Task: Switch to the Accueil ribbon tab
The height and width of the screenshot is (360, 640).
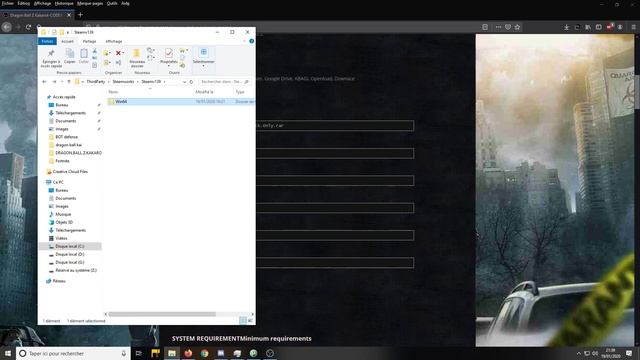Action: click(67, 41)
